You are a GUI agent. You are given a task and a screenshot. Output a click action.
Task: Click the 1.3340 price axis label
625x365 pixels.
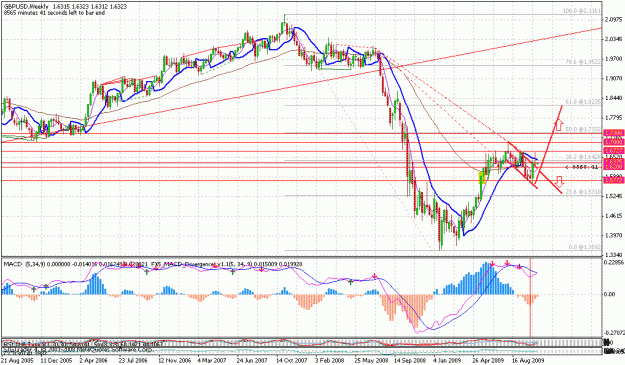coord(614,255)
